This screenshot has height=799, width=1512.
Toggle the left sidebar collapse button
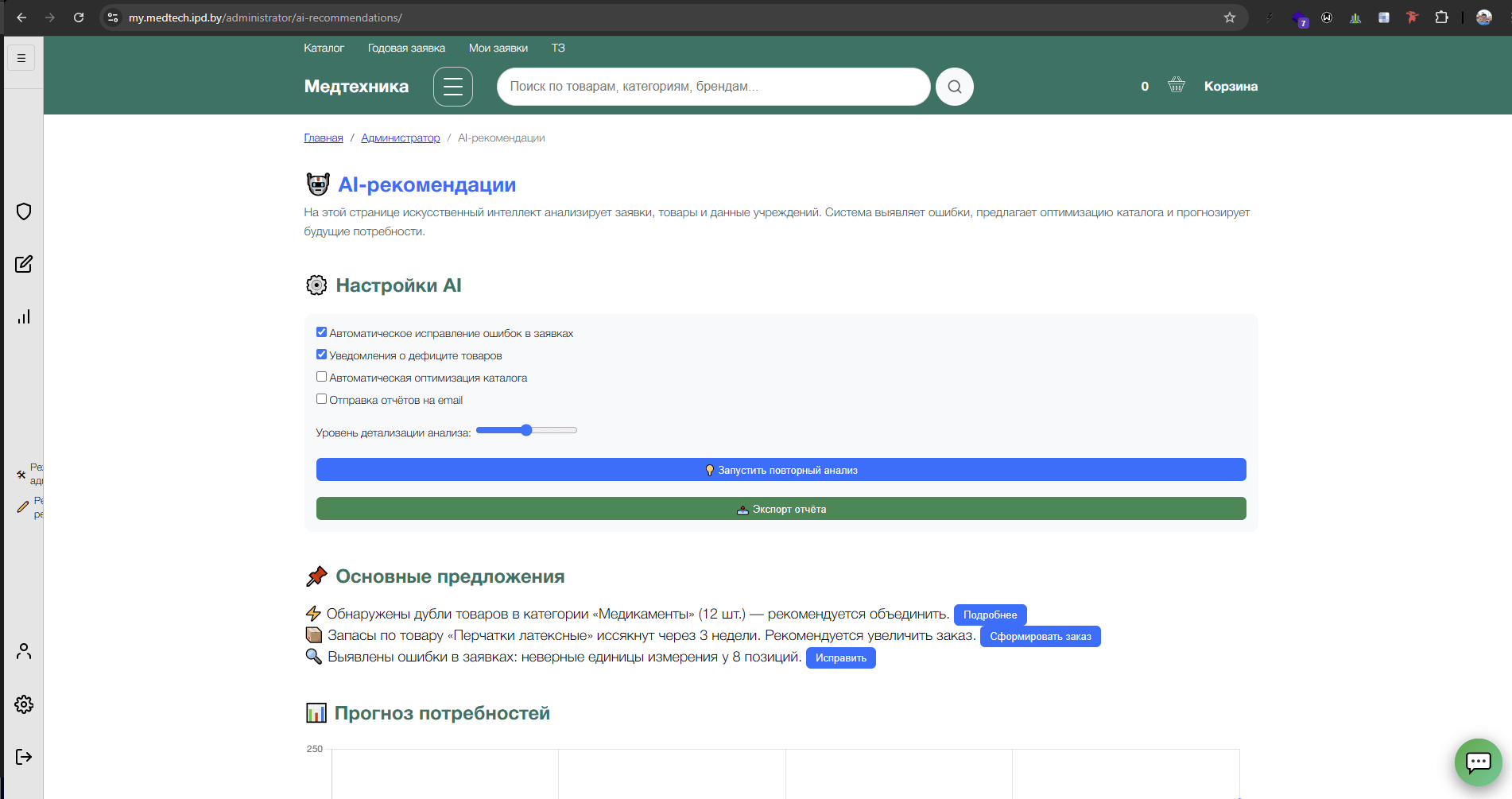click(21, 58)
